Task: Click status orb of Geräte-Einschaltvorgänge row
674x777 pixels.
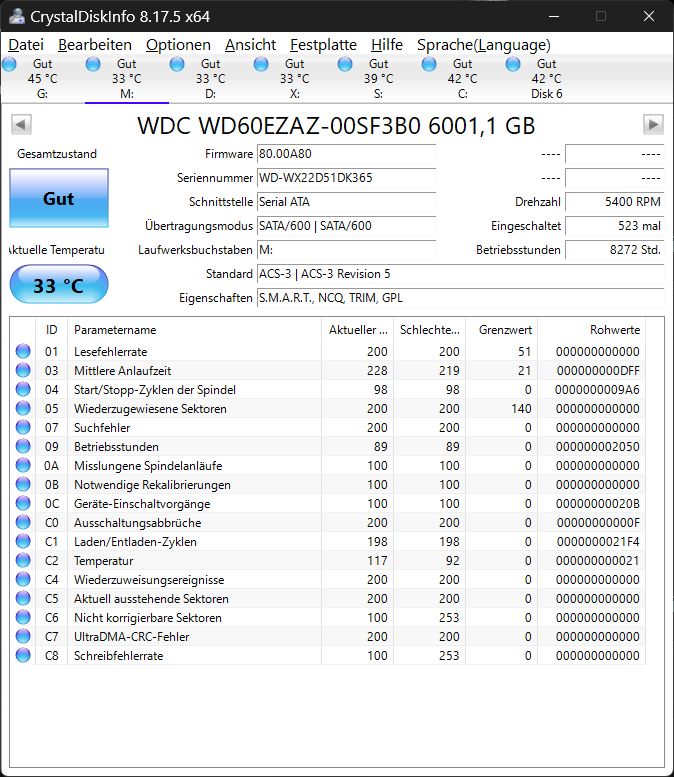Action: [23, 503]
